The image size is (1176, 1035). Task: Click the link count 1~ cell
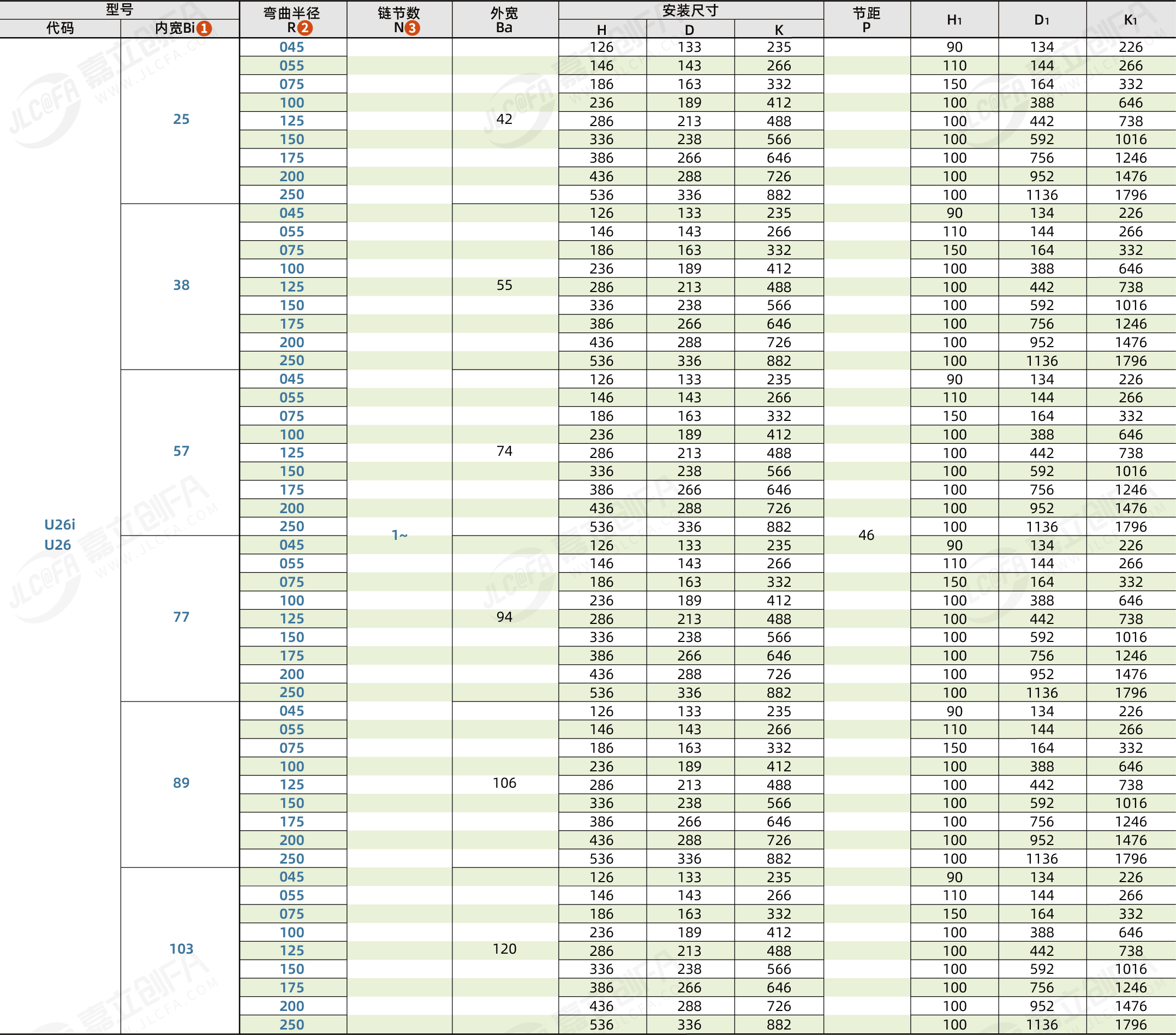399,535
